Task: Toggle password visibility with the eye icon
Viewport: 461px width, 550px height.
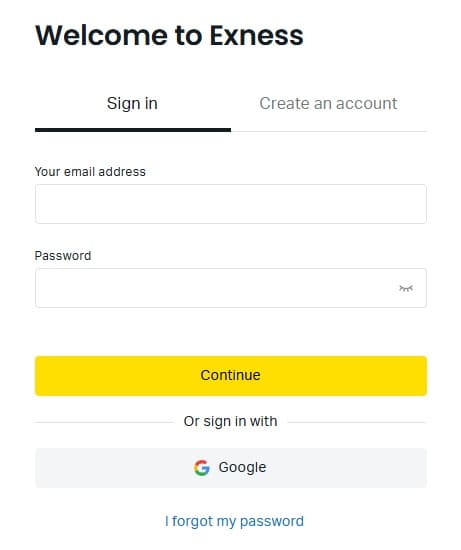Action: pyautogui.click(x=406, y=288)
